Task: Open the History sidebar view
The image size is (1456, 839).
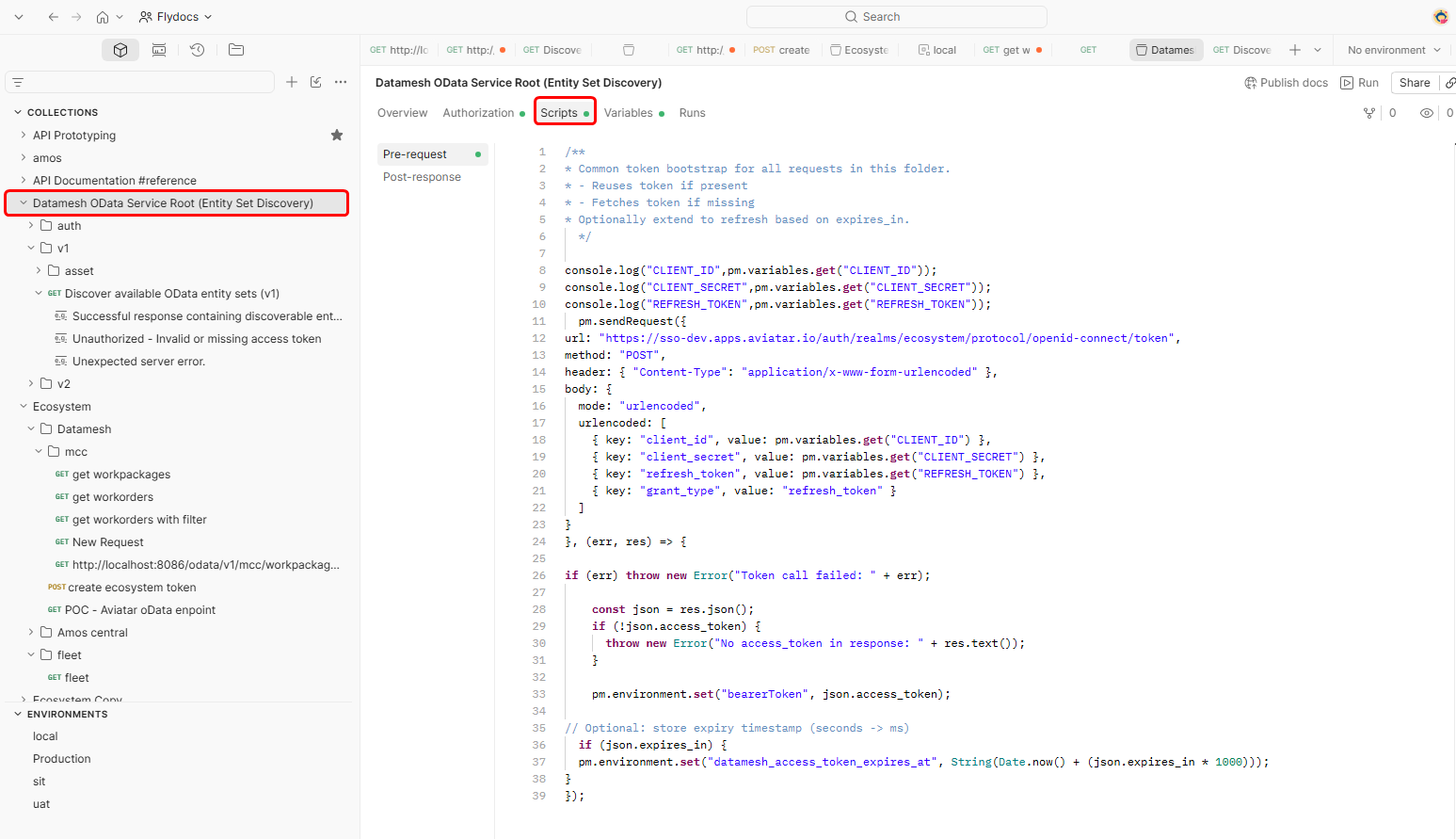Action: click(197, 50)
